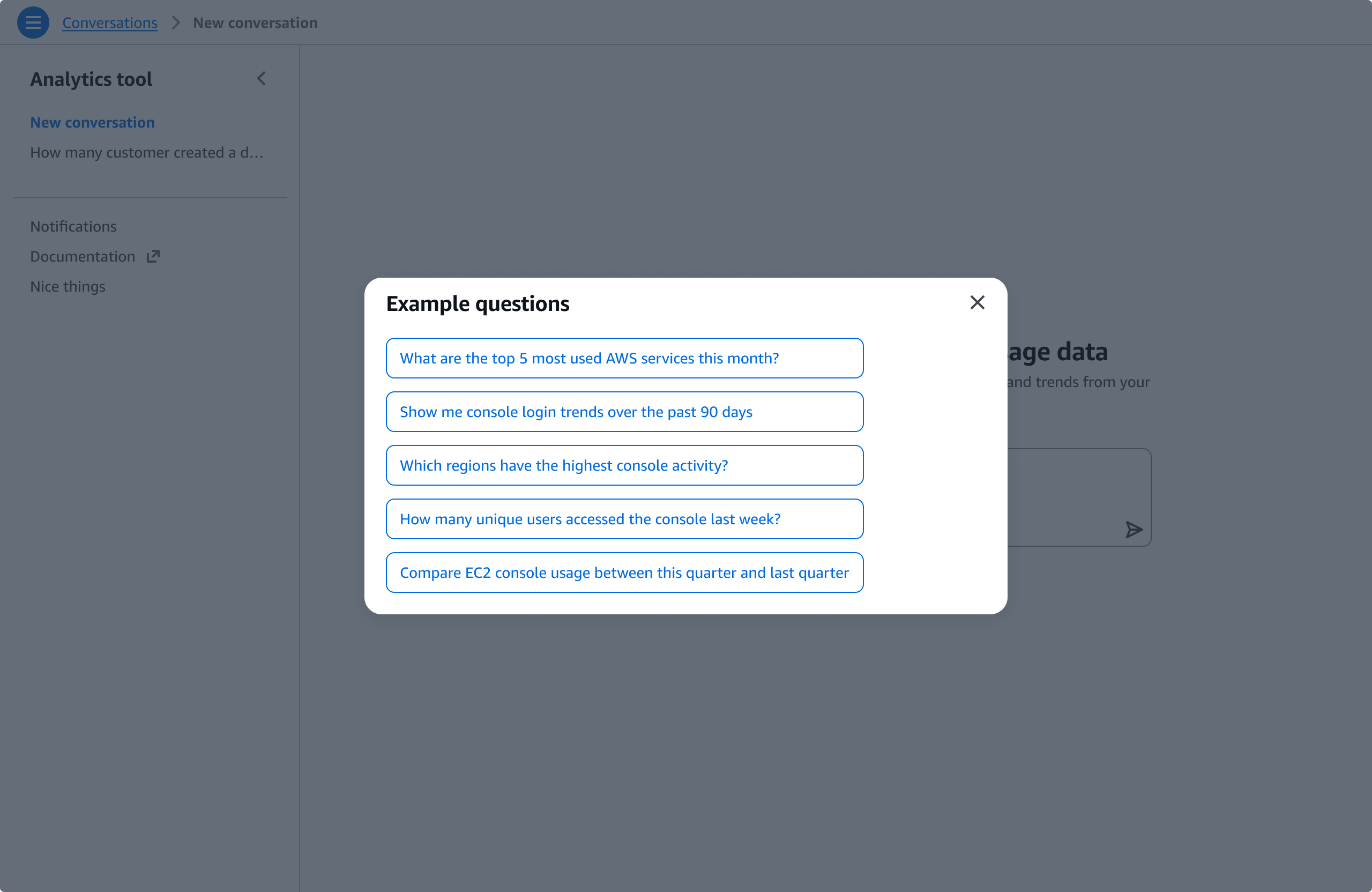Open Documentation external link
1372x892 pixels.
(94, 256)
